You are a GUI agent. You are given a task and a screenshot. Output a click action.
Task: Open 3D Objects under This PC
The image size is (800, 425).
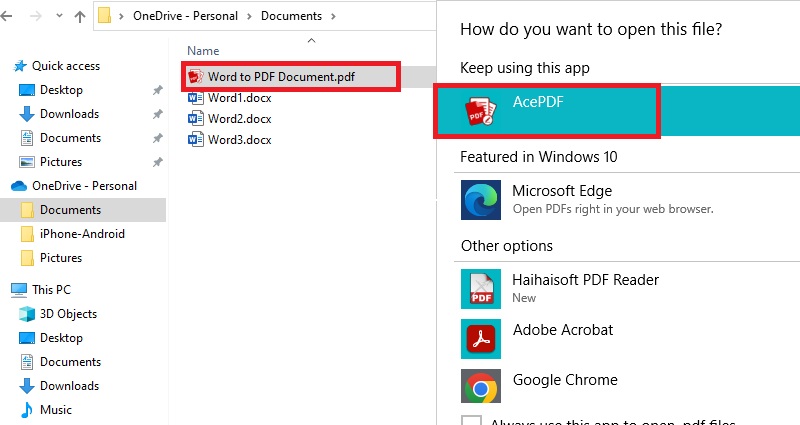[68, 314]
